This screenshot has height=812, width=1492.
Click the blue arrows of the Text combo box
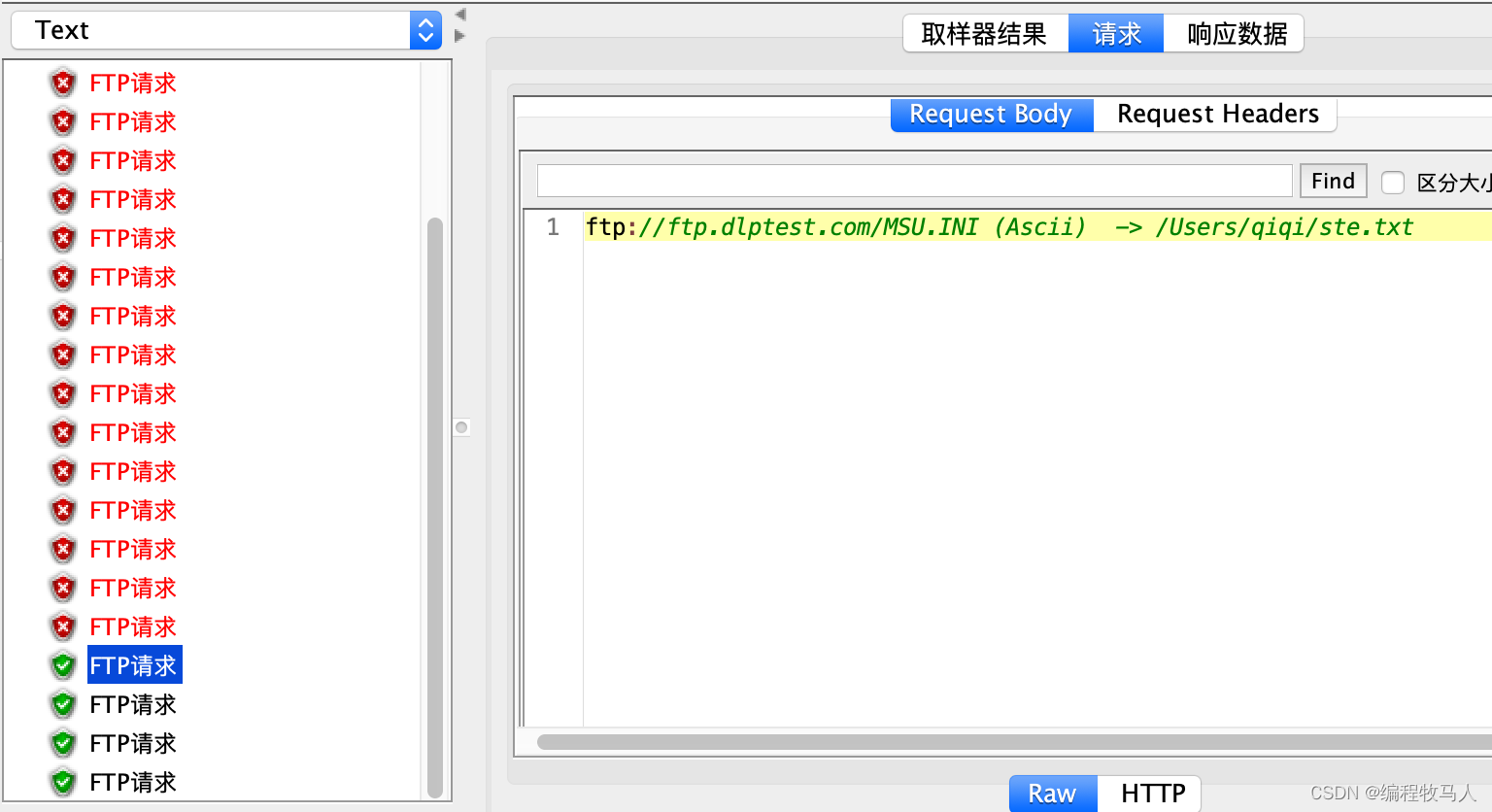[425, 30]
